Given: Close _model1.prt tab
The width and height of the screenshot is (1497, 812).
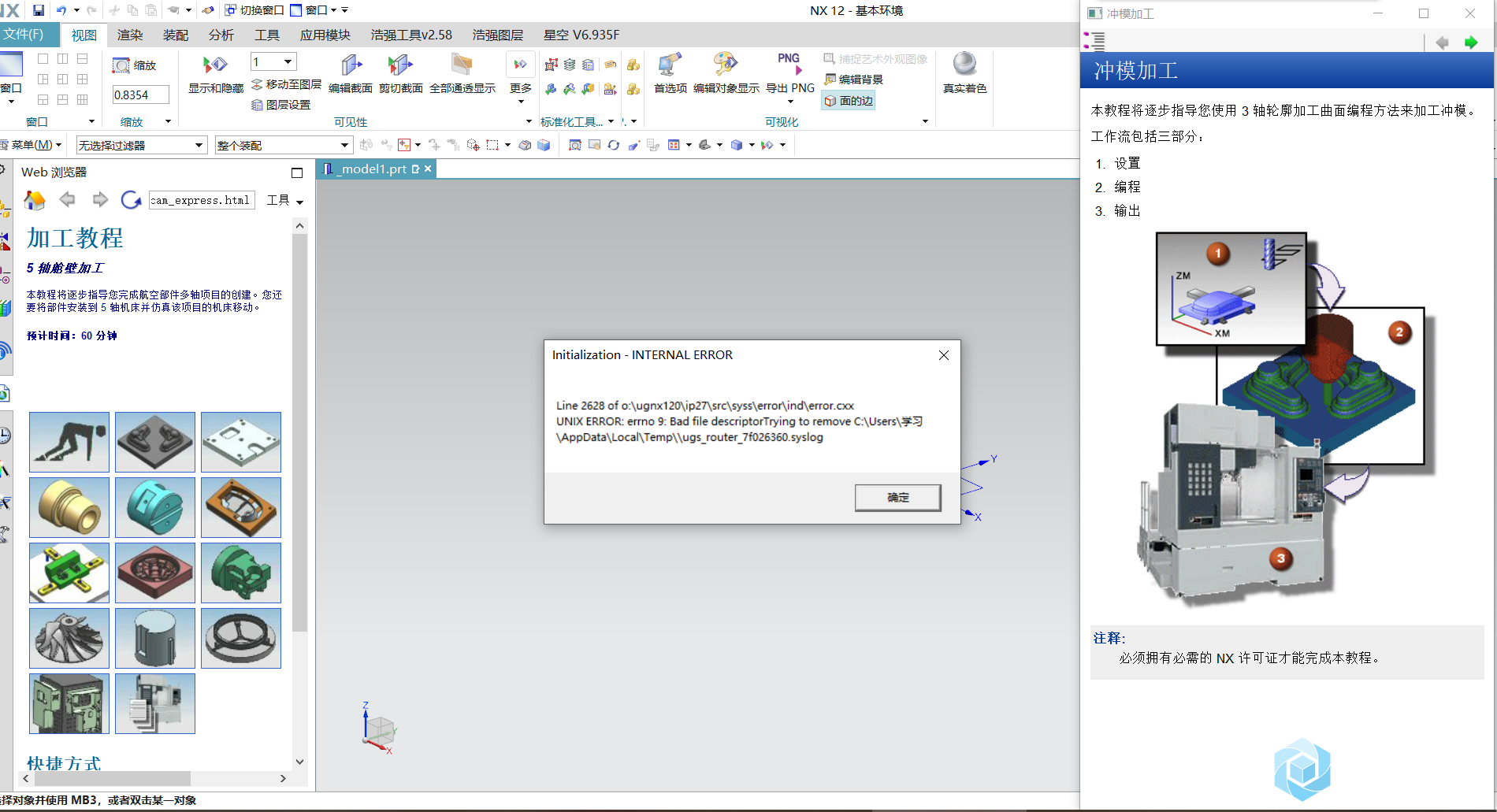Looking at the screenshot, I should (x=428, y=169).
